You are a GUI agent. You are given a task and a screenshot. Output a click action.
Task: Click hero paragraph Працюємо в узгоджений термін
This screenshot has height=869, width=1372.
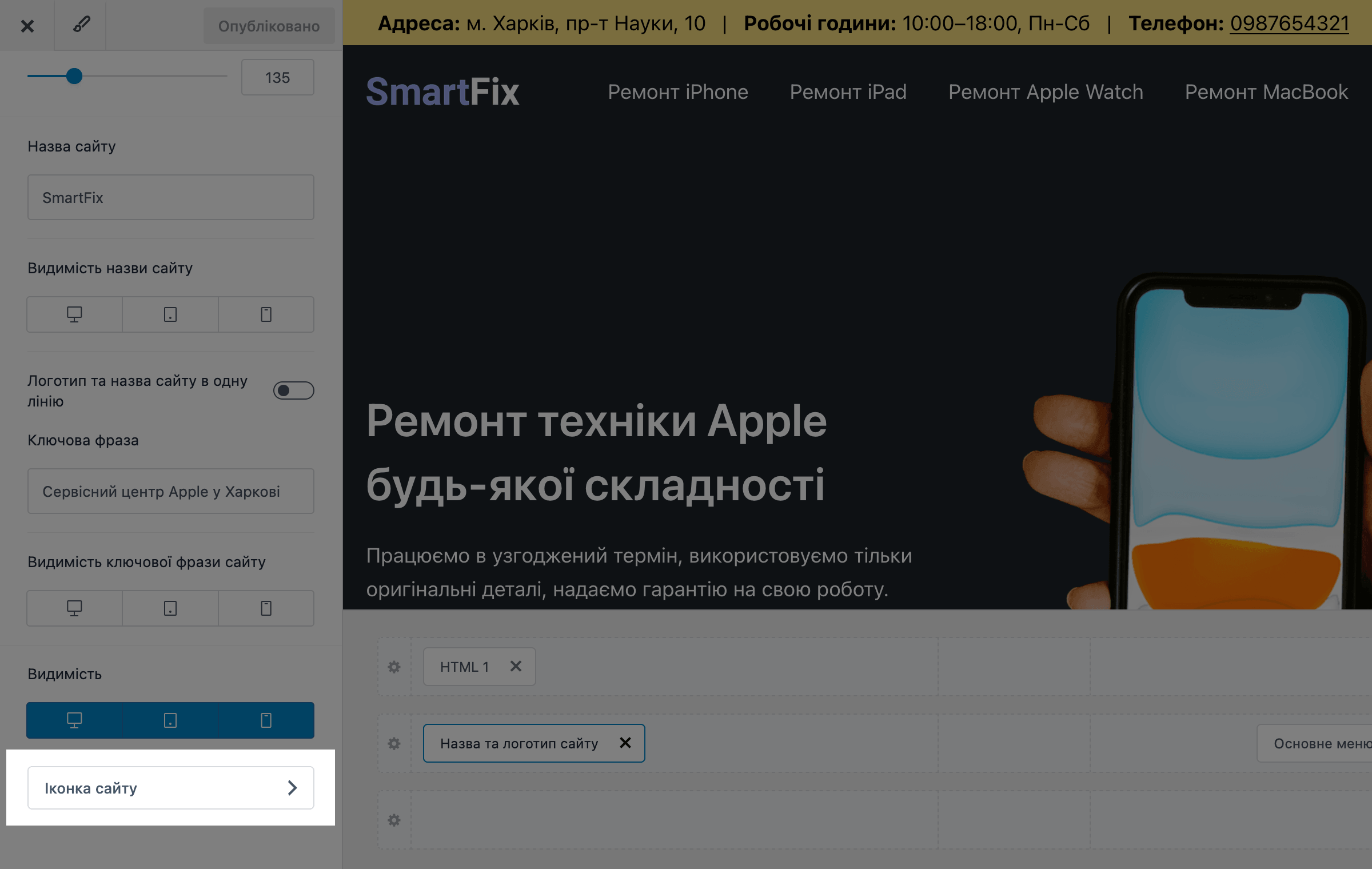[639, 572]
